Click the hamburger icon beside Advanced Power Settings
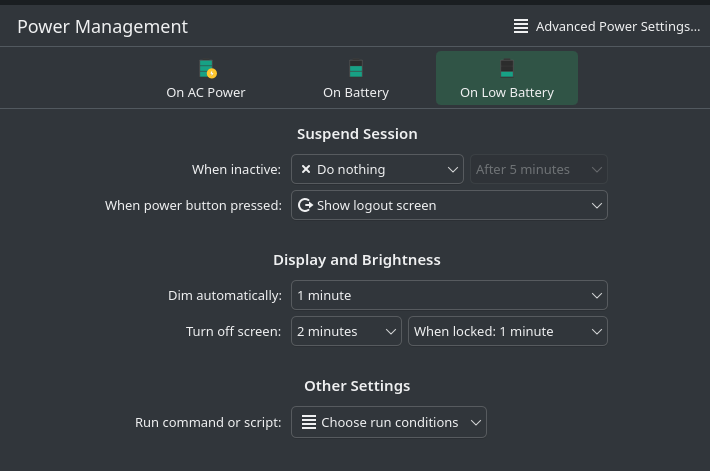 tap(521, 27)
